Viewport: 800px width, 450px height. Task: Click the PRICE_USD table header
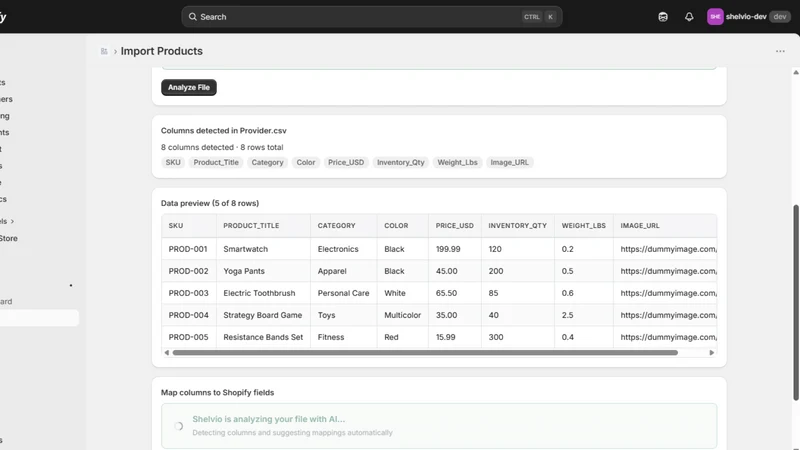tap(455, 226)
